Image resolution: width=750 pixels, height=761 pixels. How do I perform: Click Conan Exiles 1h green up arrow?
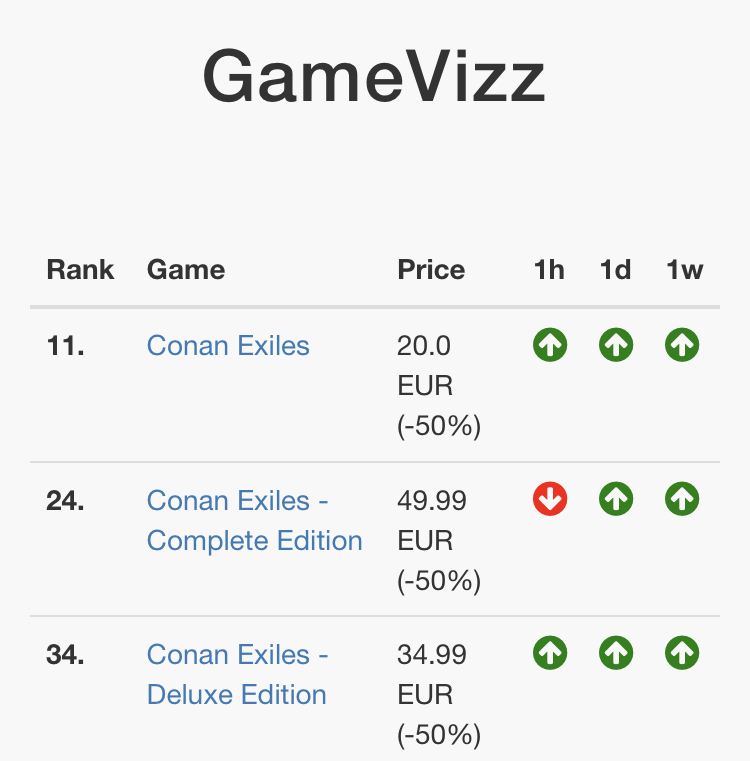[550, 346]
